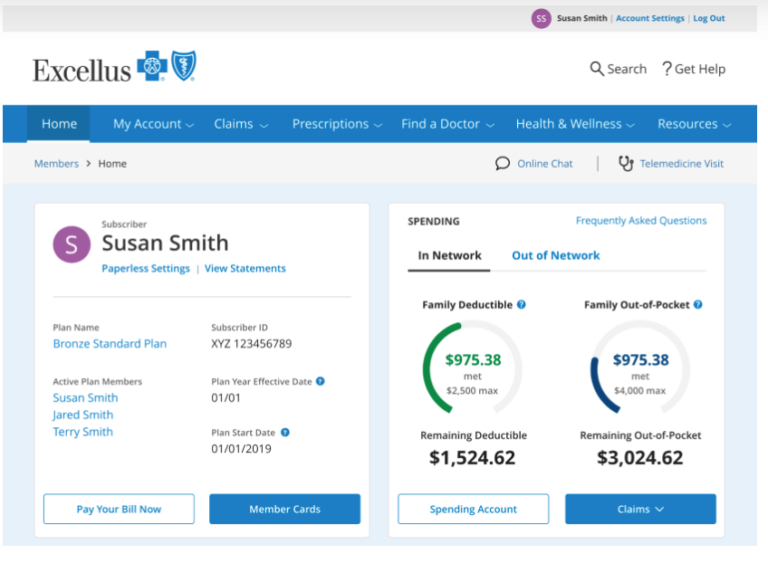Image resolution: width=768 pixels, height=563 pixels.
Task: Click Log Out link
Action: point(709,18)
